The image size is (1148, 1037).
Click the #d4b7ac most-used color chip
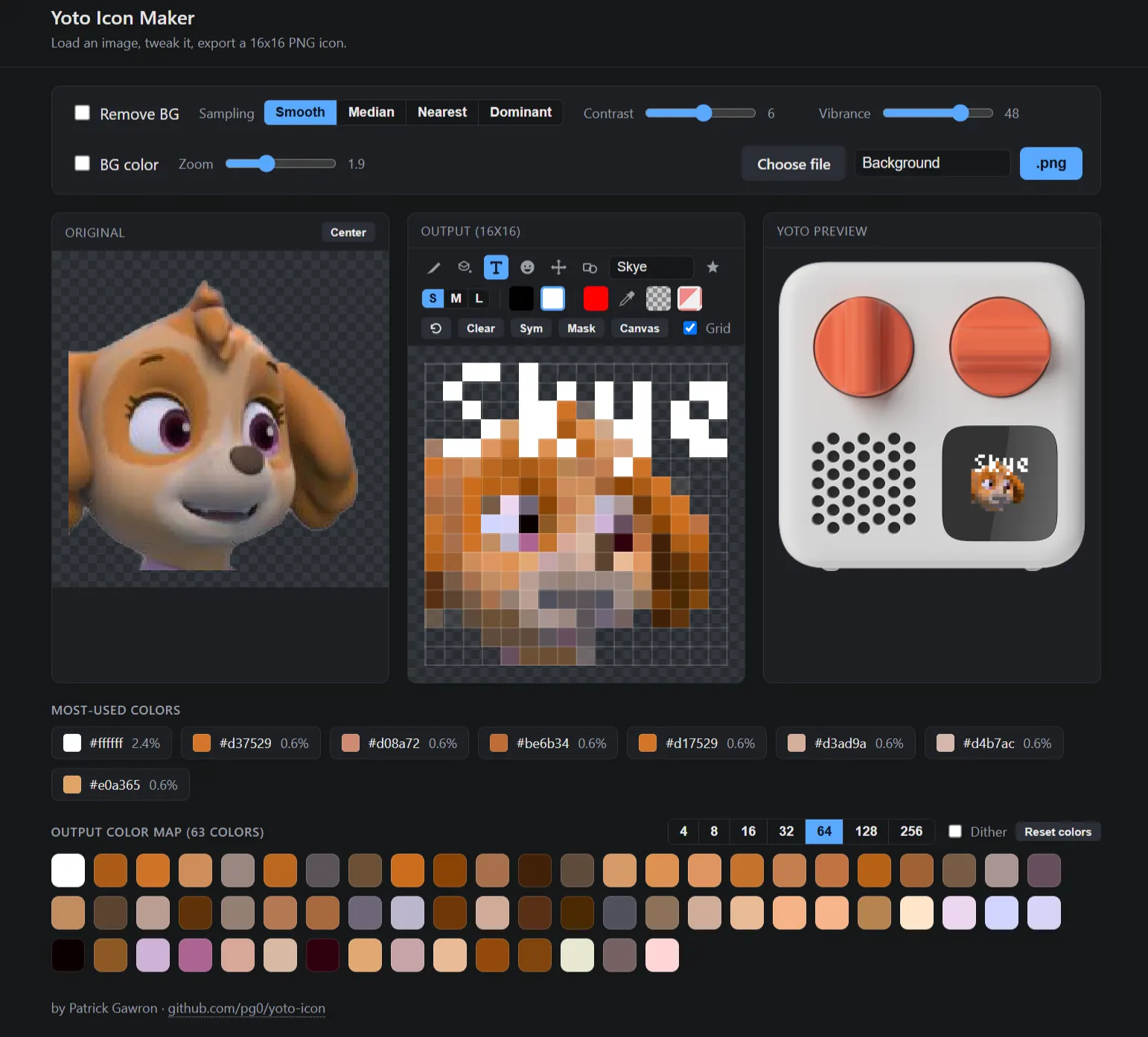tap(994, 743)
